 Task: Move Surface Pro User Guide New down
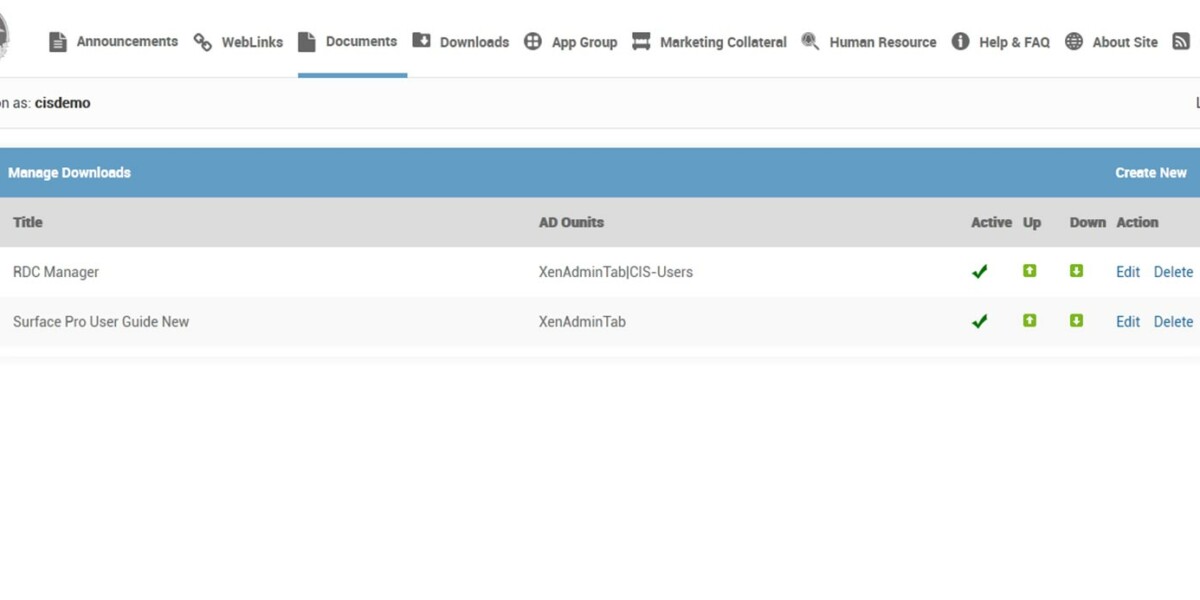[1077, 321]
